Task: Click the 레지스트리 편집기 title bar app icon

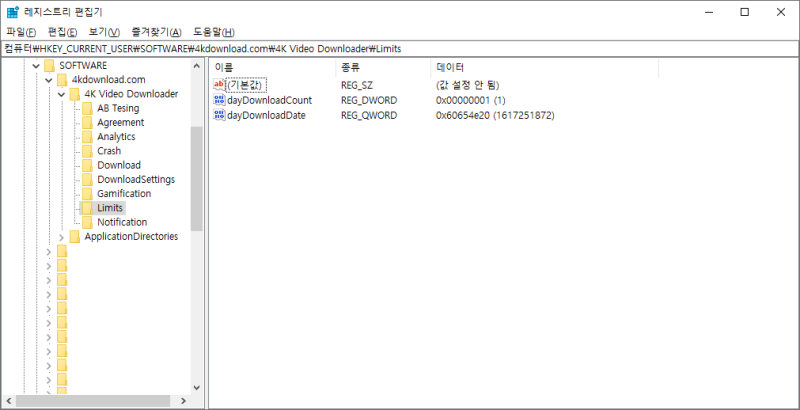Action: tap(13, 12)
